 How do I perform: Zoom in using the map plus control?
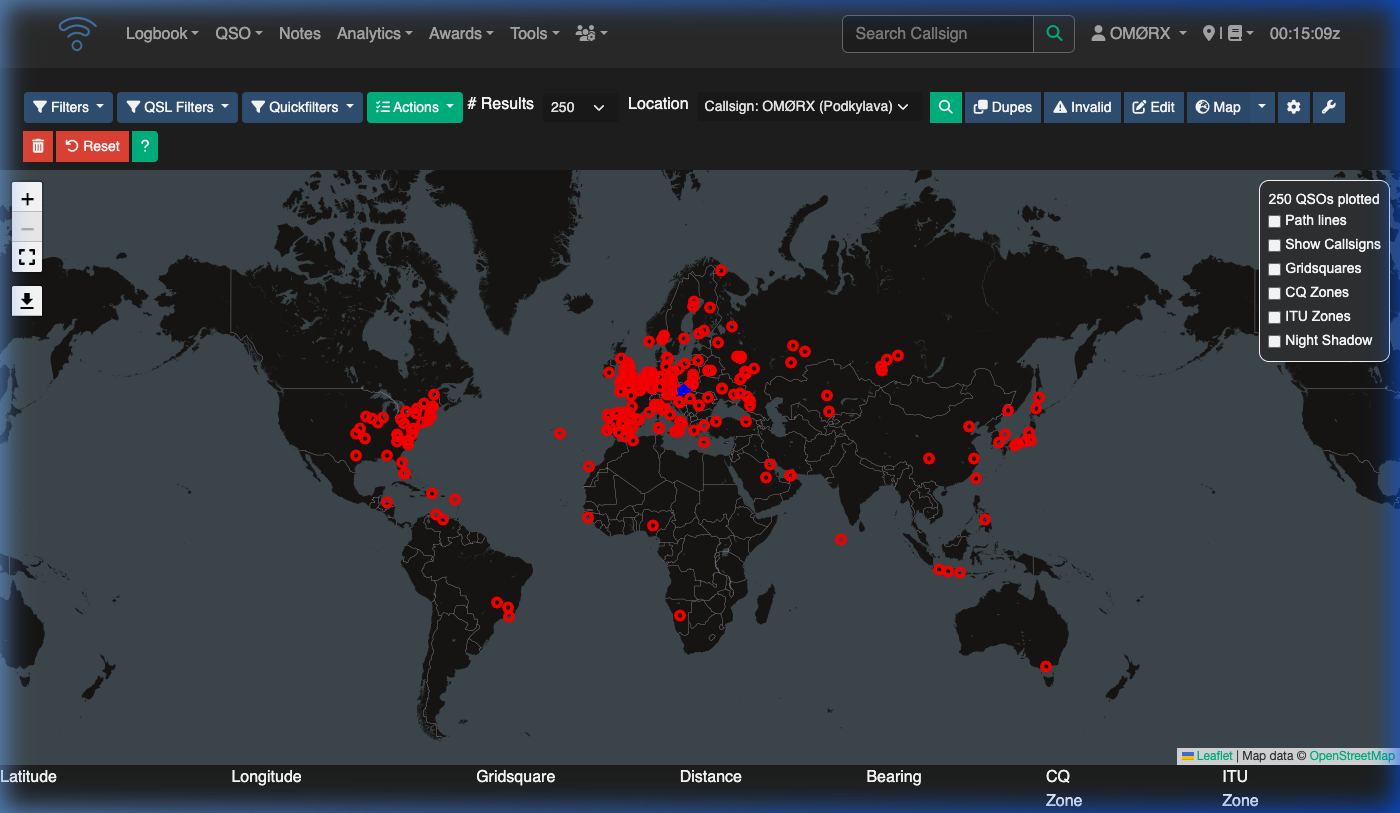pyautogui.click(x=27, y=198)
